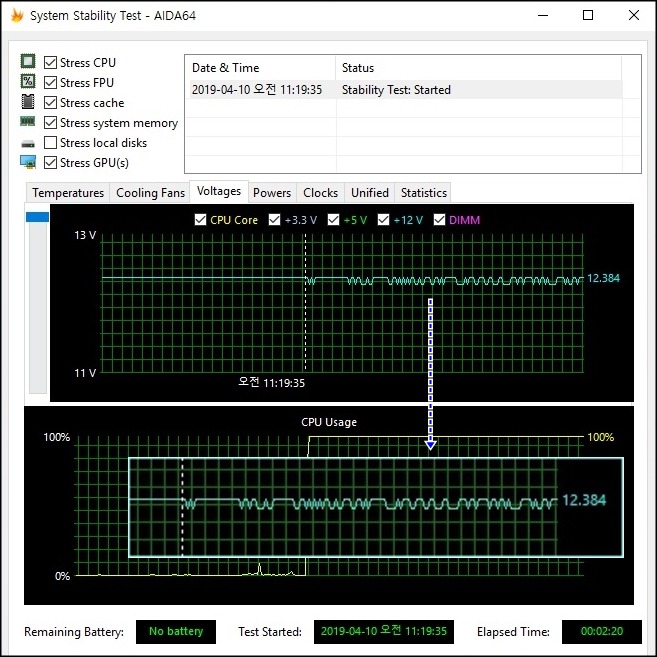This screenshot has height=657, width=657.
Task: Click the monitor icon beside Stress GPU(s)
Action: pyautogui.click(x=28, y=162)
